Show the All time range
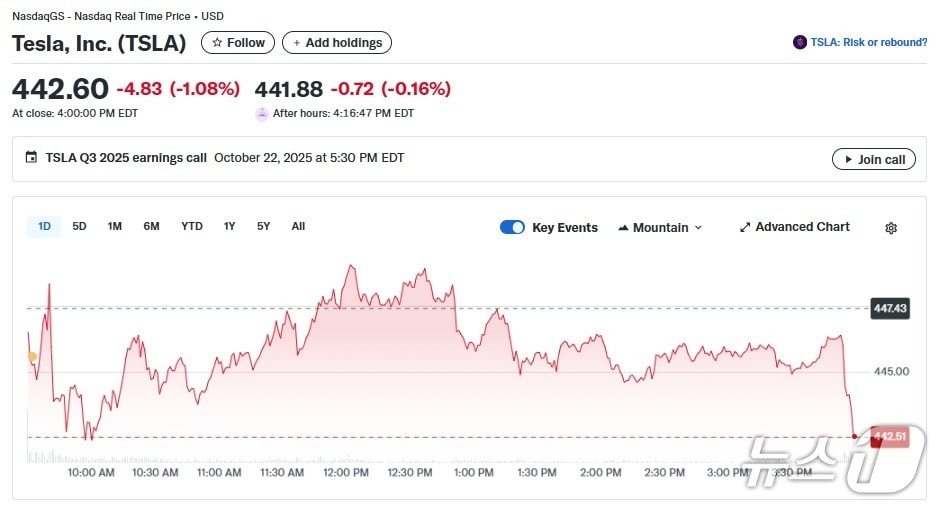Screen dimensions: 939x507 pyautogui.click(x=298, y=227)
